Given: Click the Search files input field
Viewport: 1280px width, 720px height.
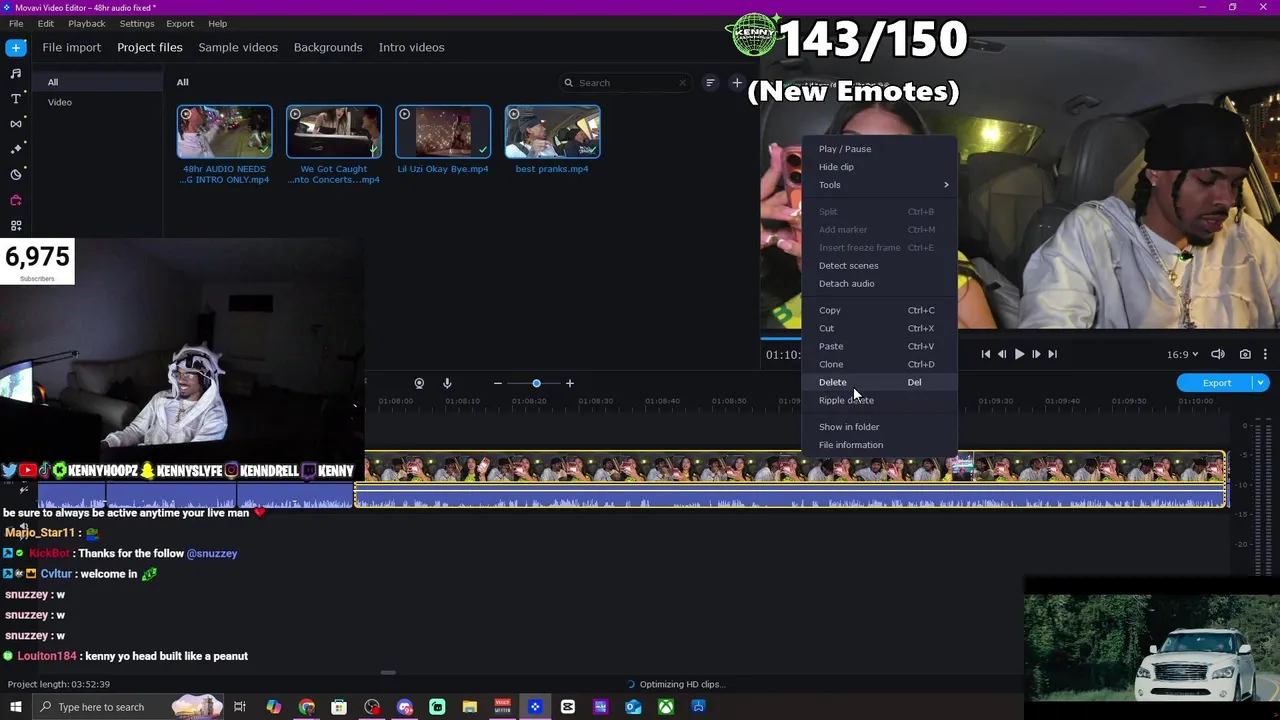Looking at the screenshot, I should click(625, 83).
